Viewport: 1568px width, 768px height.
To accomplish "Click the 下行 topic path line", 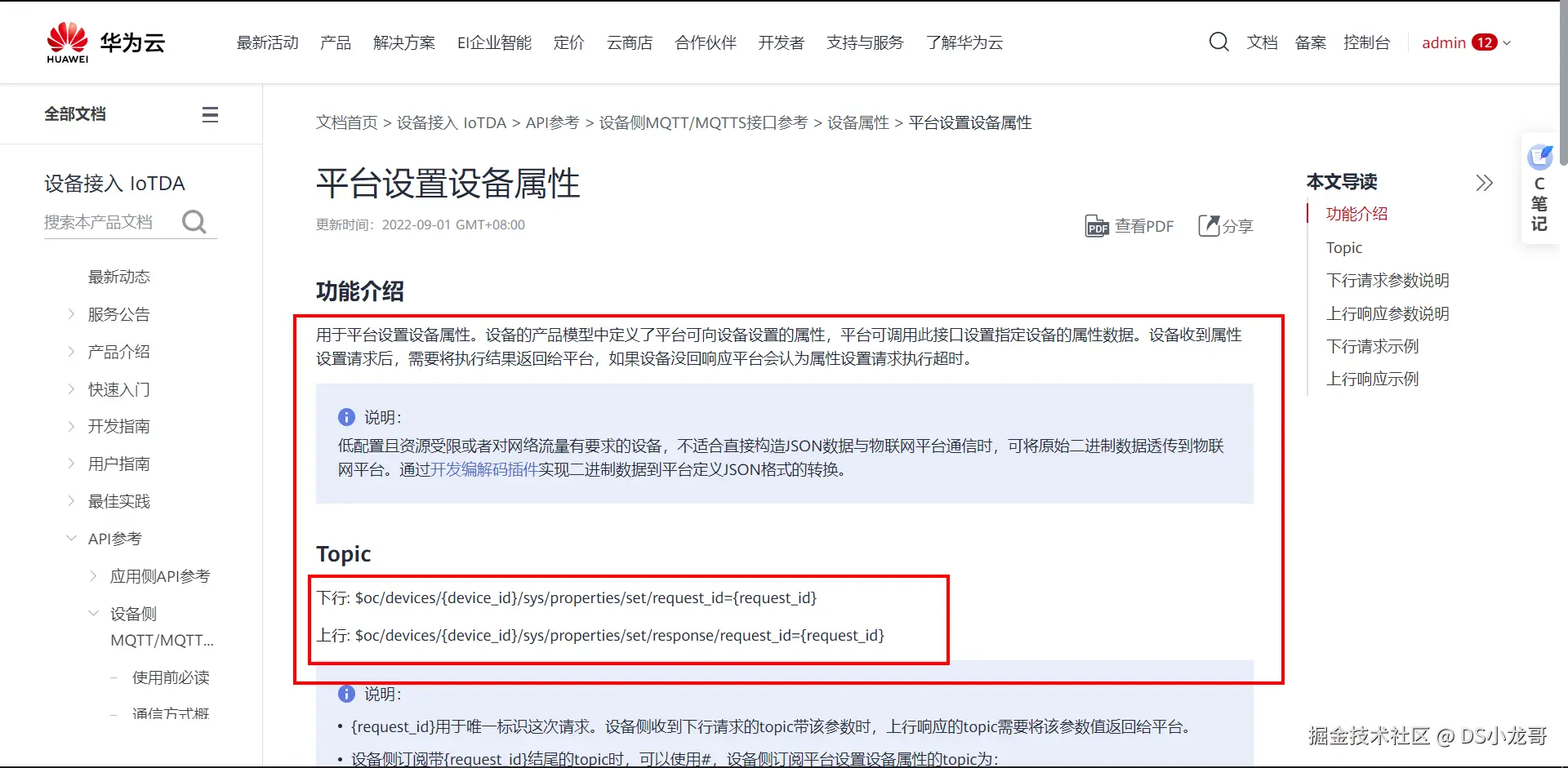I will coord(567,597).
